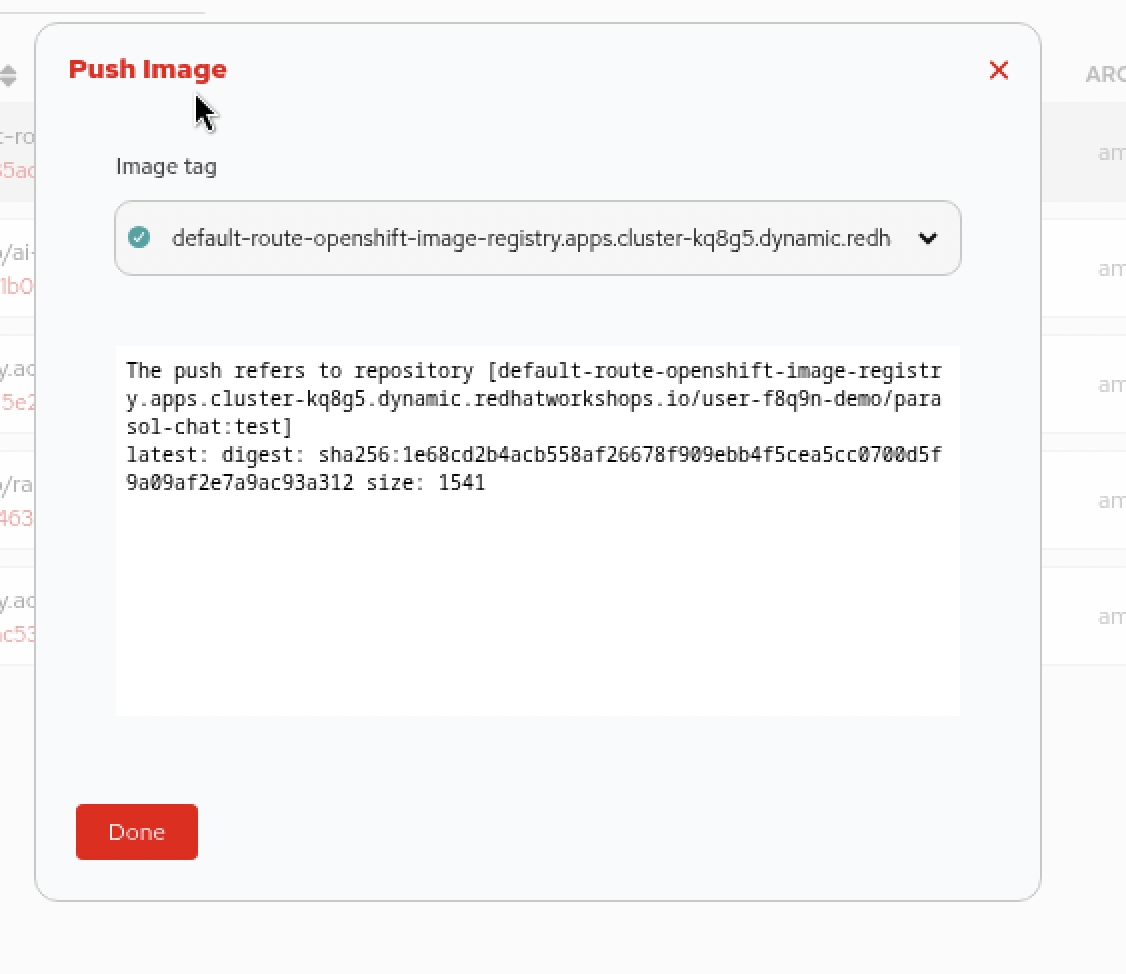The image size is (1126, 974).
Task: Click the sort arrows icon behind dialog
Action: coord(8,76)
